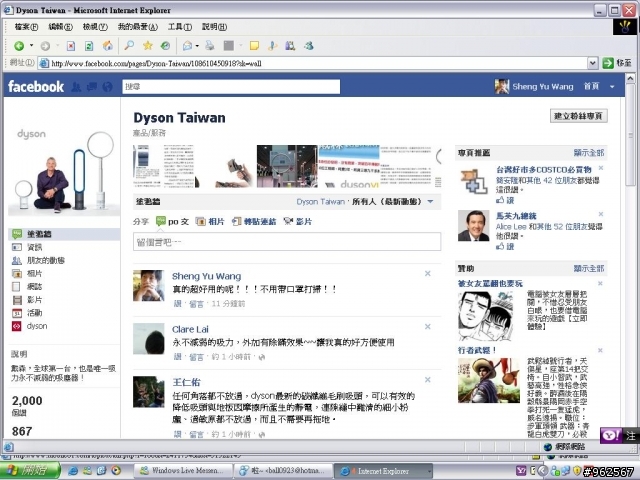Open 王仁佑 profile name link
The image size is (640, 480).
coord(186,382)
